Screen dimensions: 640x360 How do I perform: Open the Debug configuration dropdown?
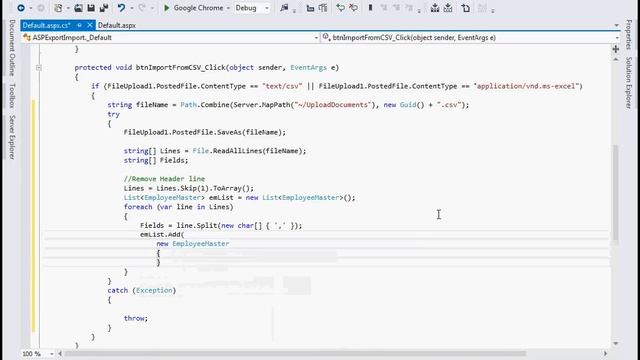coord(267,8)
